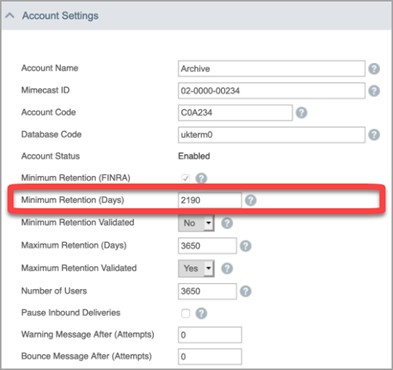393x370 pixels.
Task: Click the Maximum Retention Validated label
Action: click(79, 268)
